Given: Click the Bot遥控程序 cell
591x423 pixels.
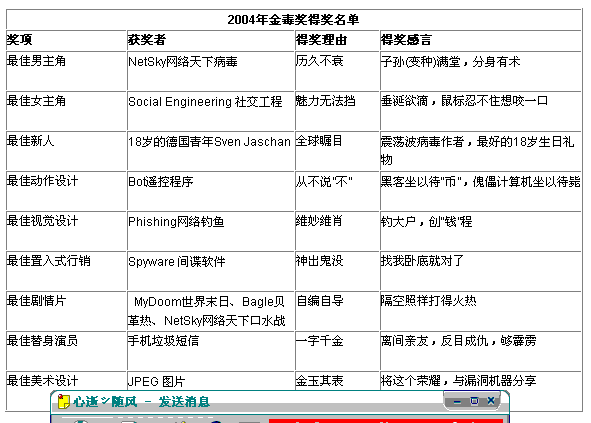Looking at the screenshot, I should 211,191.
